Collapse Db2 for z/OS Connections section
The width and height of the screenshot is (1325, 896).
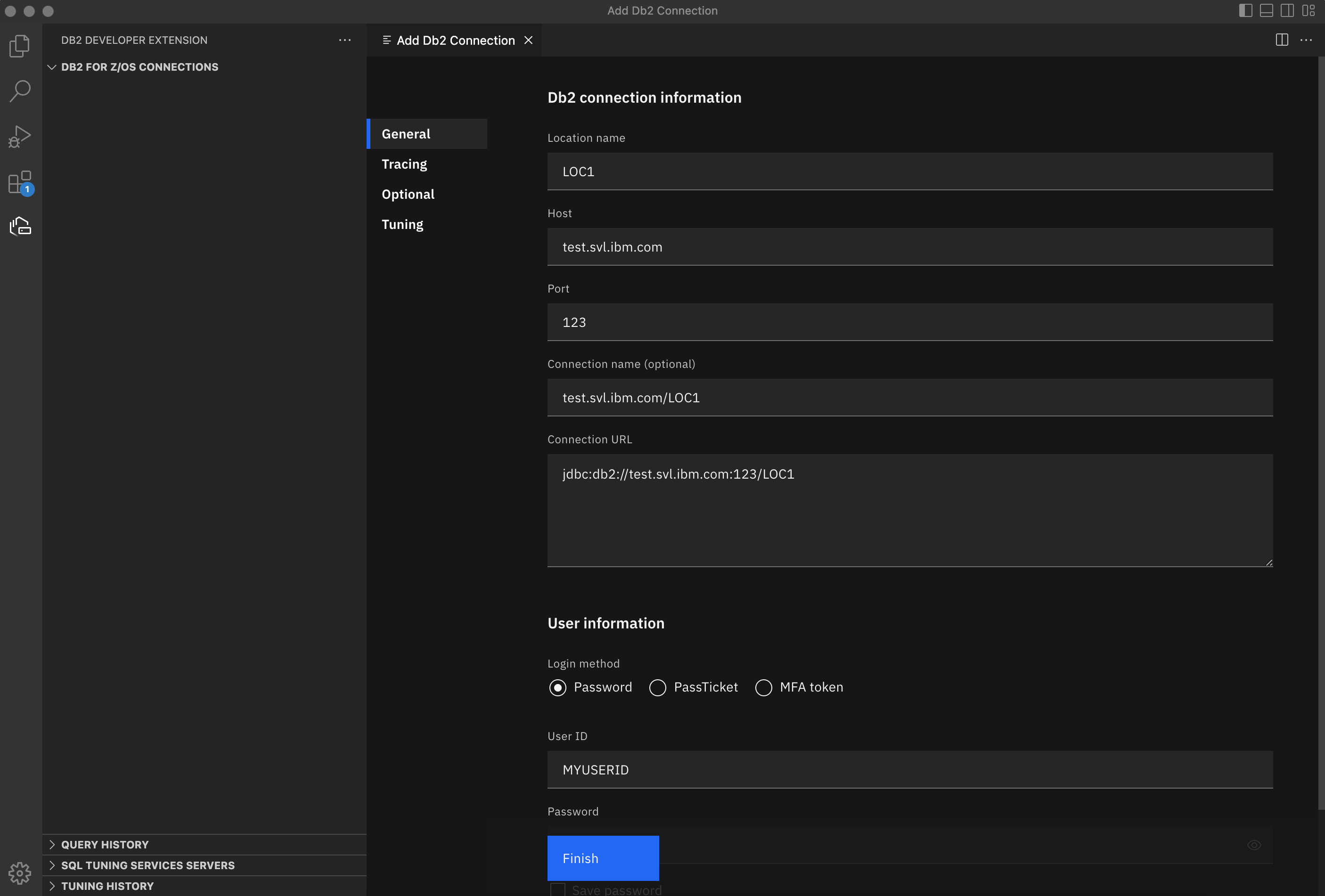204,67
